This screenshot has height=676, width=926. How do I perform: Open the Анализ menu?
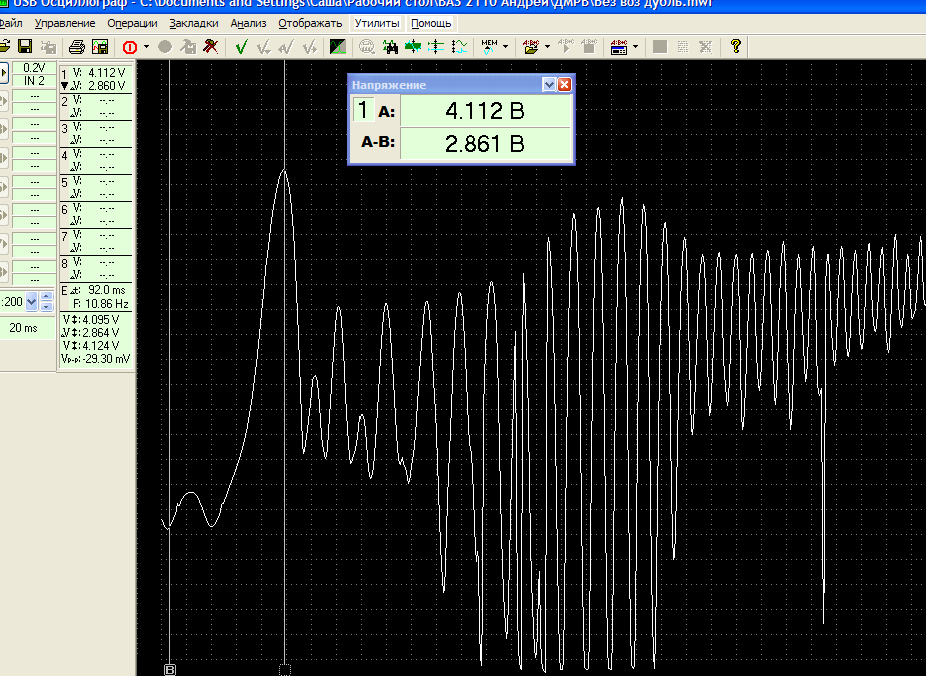point(248,24)
